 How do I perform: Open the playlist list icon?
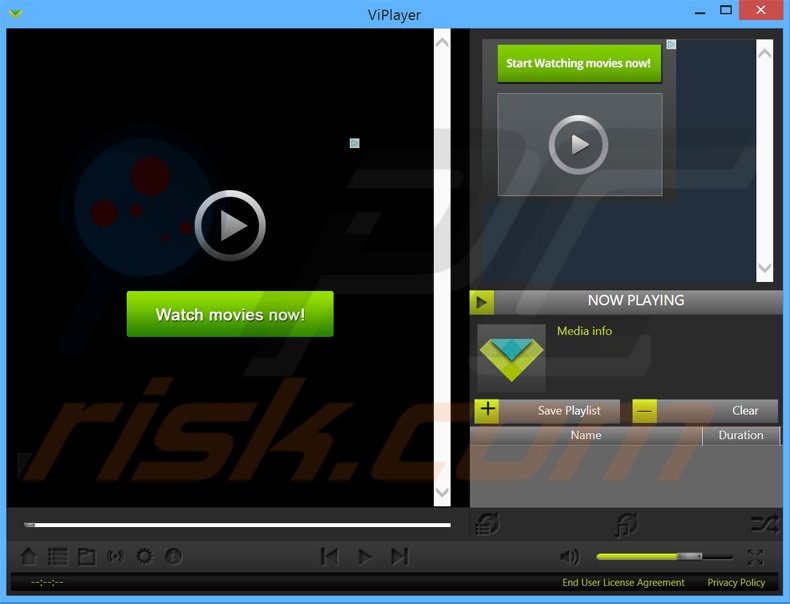tap(58, 557)
